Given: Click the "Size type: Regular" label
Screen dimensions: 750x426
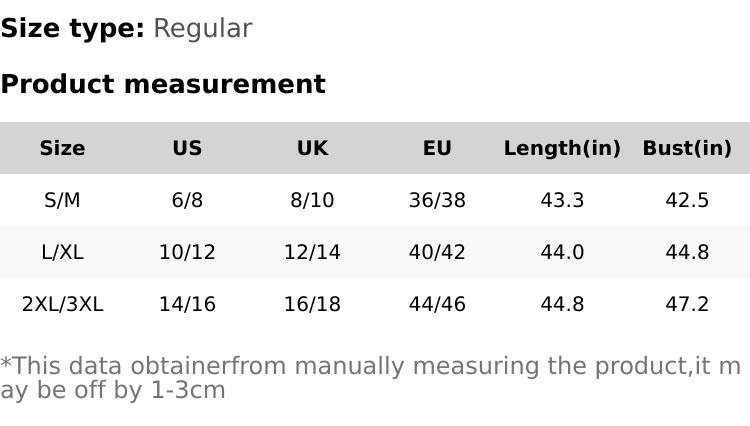Looking at the screenshot, I should (126, 29).
